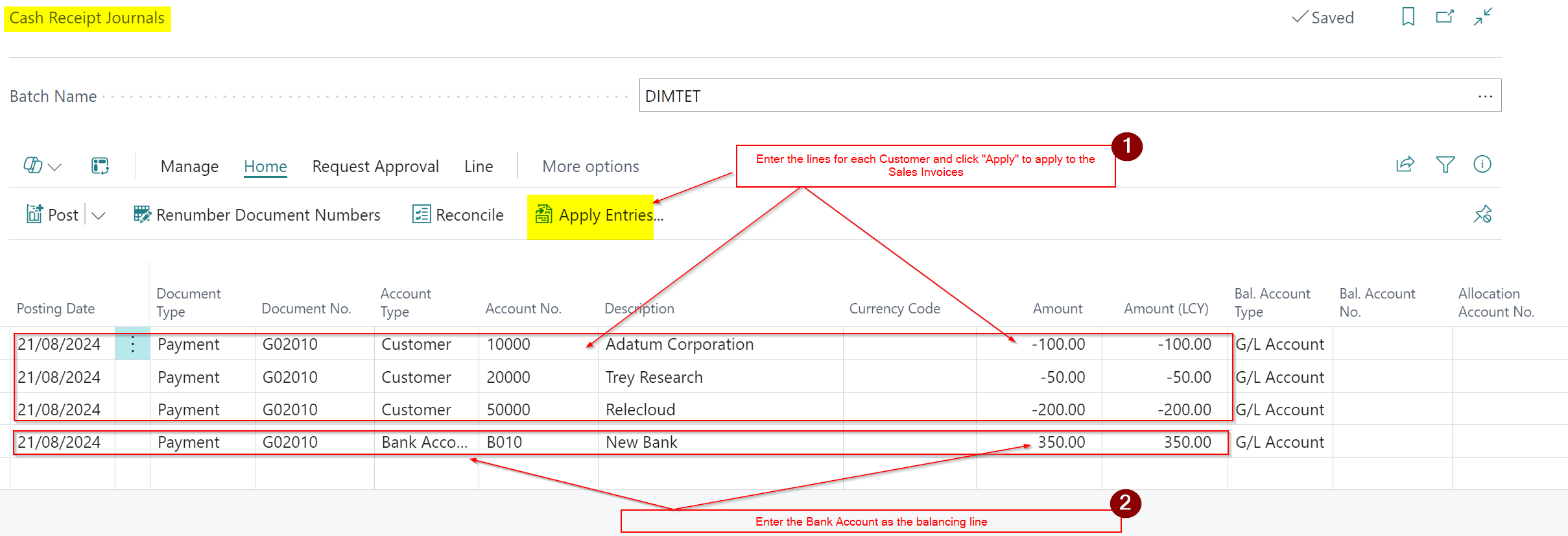Click the edit list view icon
1568x536 pixels.
[100, 166]
